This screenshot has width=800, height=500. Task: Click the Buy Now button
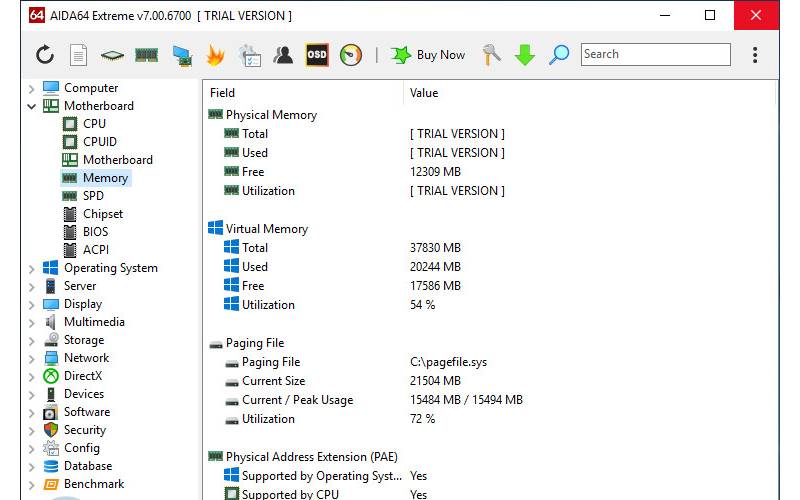click(x=428, y=55)
